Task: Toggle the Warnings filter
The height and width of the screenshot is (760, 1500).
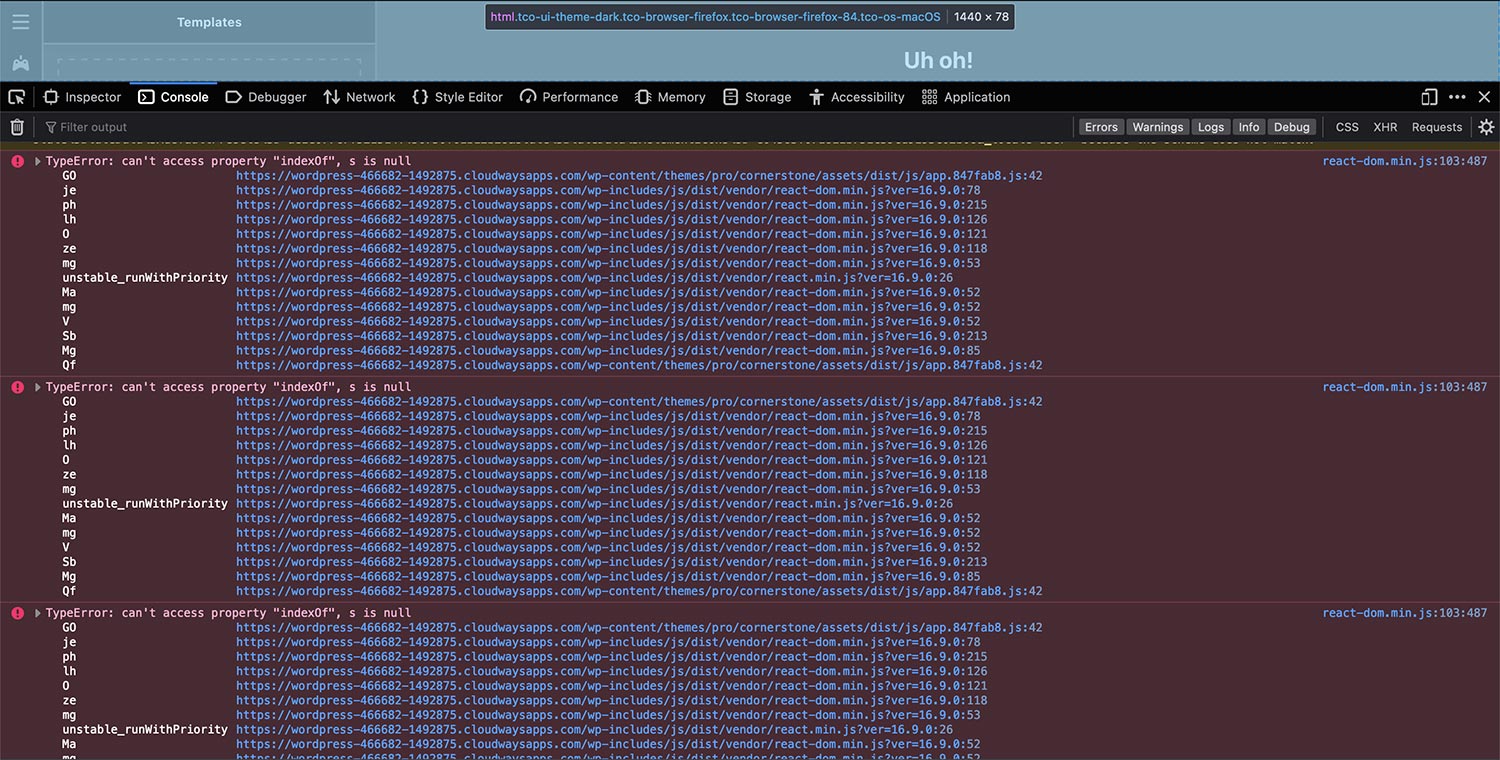Action: tap(1157, 127)
